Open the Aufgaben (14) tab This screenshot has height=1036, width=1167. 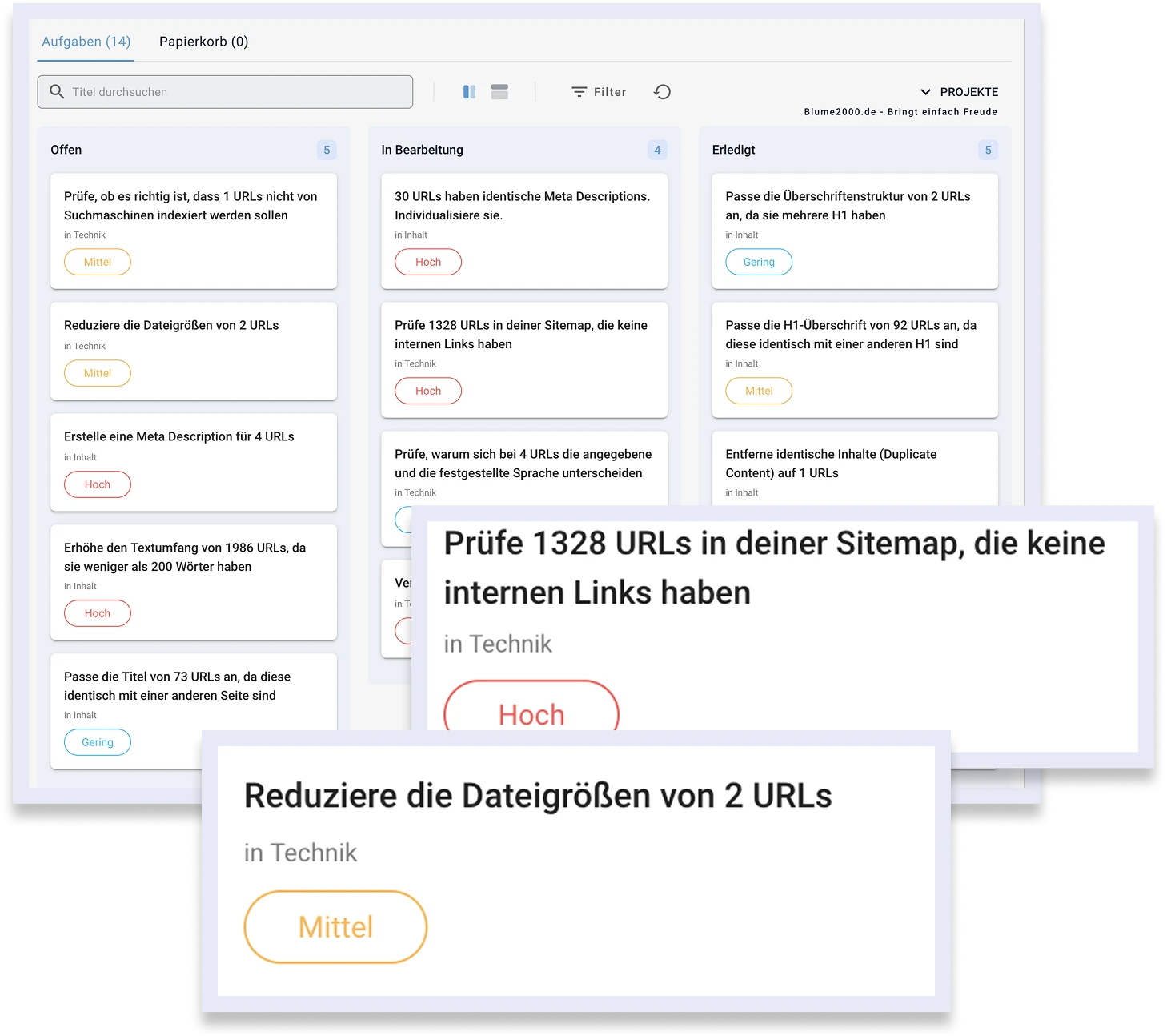point(86,42)
